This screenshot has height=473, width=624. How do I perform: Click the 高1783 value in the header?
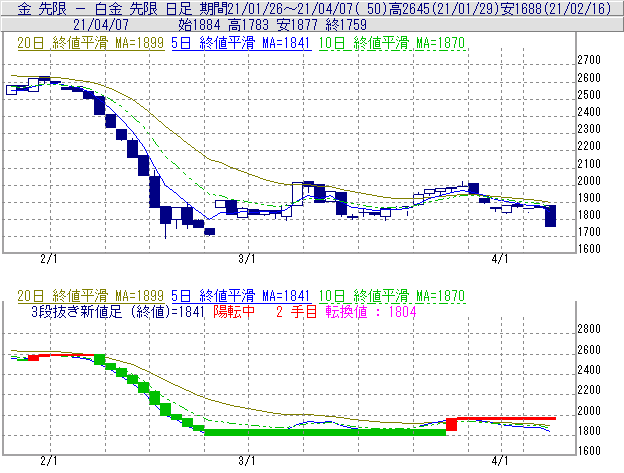[x=248, y=25]
